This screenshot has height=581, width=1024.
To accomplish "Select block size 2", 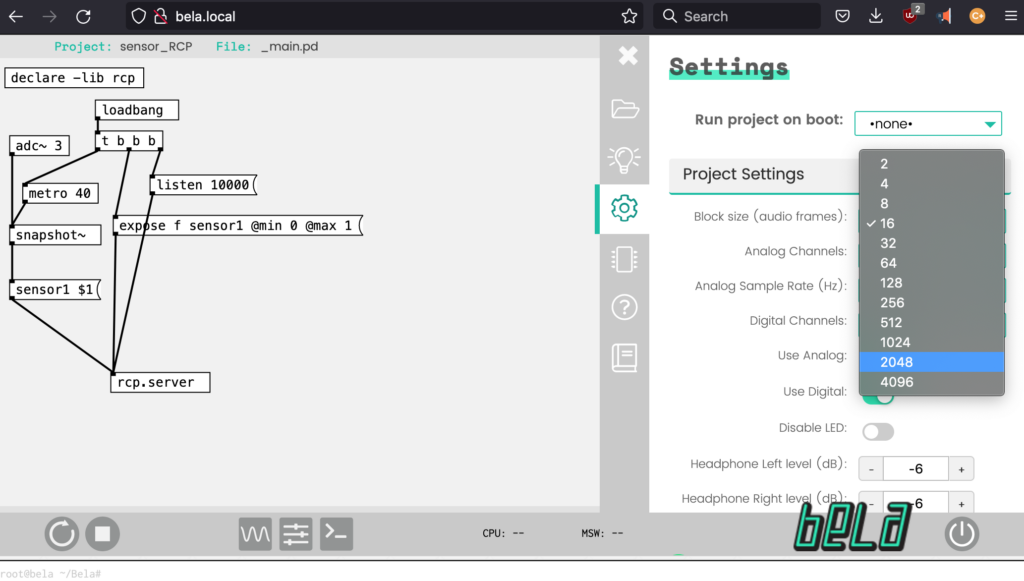I will click(932, 164).
